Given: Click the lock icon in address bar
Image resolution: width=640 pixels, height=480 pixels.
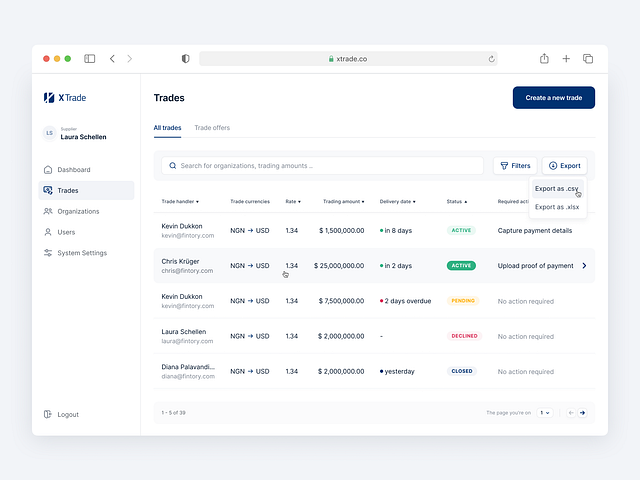Looking at the screenshot, I should [331, 59].
